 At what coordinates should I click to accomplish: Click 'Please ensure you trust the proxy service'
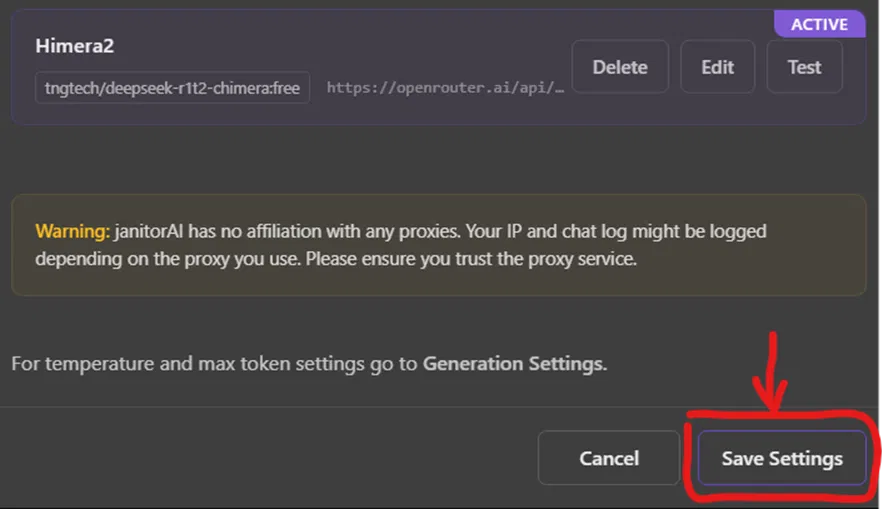click(470, 258)
